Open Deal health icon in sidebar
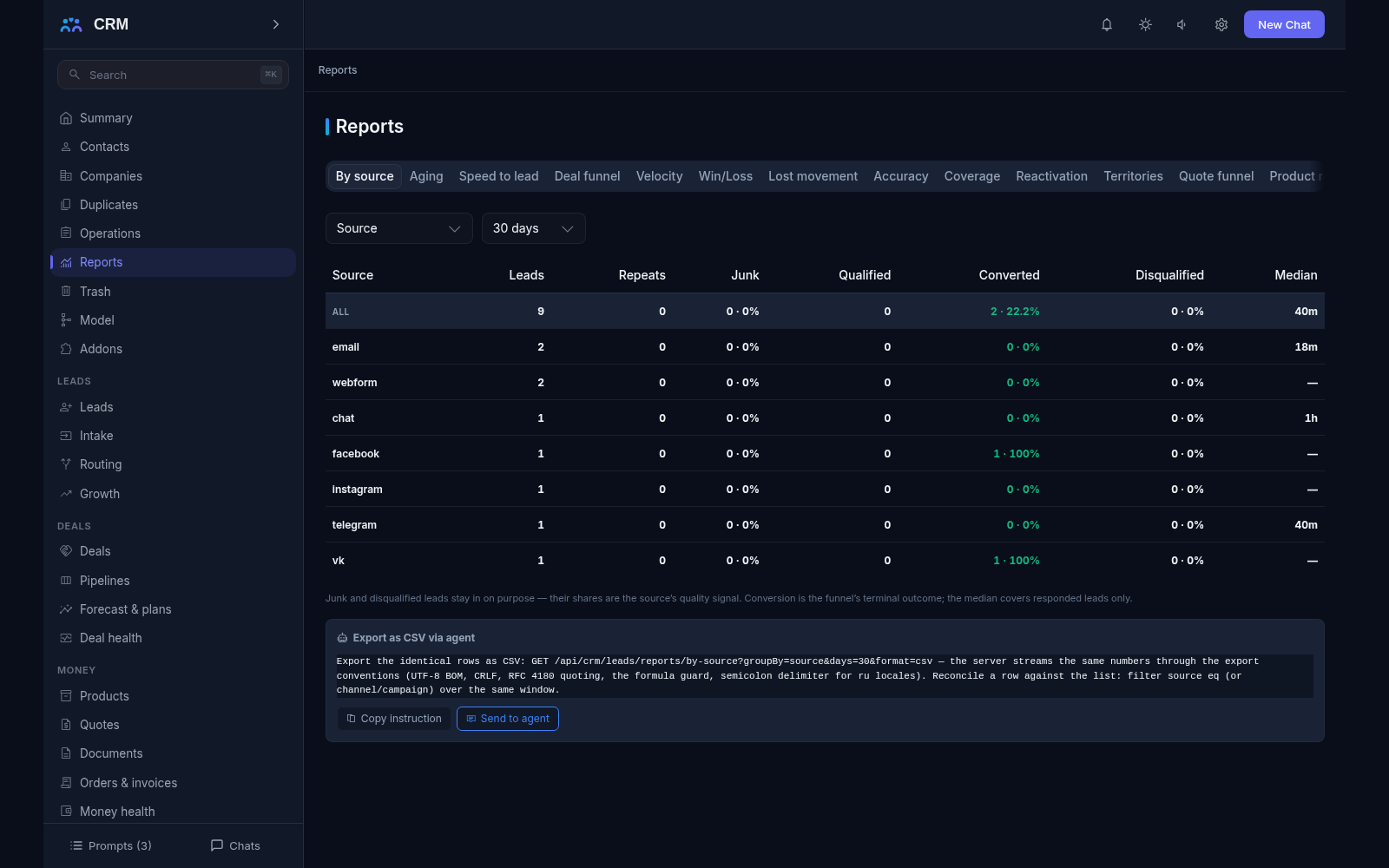The height and width of the screenshot is (868, 1389). [x=66, y=638]
